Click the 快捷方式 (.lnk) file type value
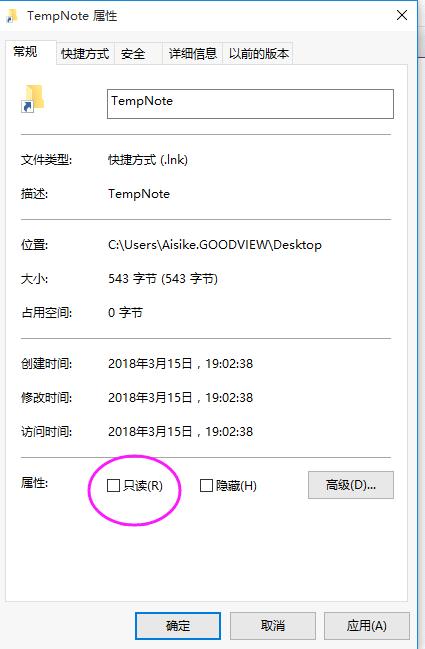Screen dimensions: 425x649 tap(148, 160)
